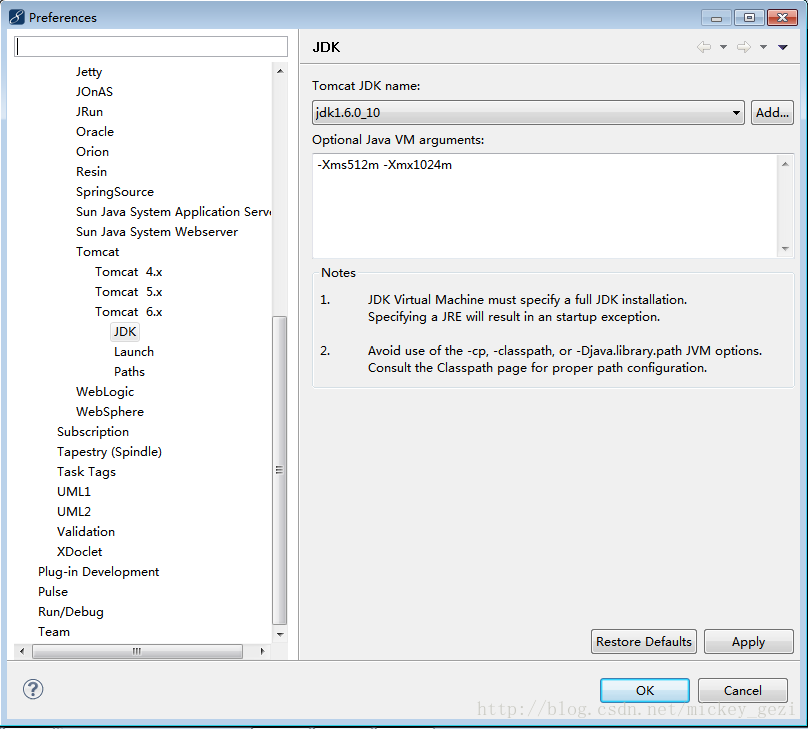Open the Pulse preferences

(53, 592)
